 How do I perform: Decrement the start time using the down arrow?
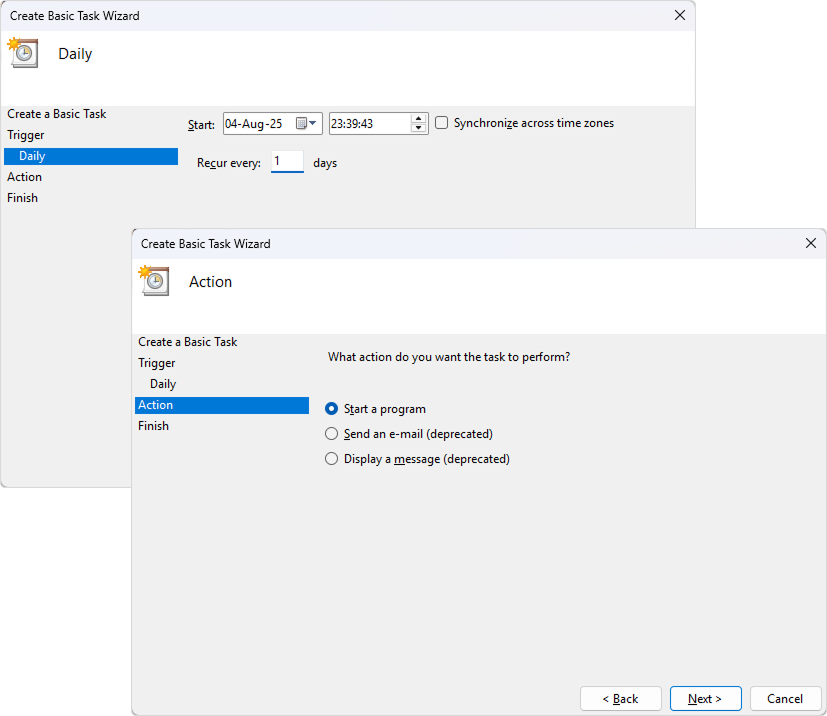(418, 127)
